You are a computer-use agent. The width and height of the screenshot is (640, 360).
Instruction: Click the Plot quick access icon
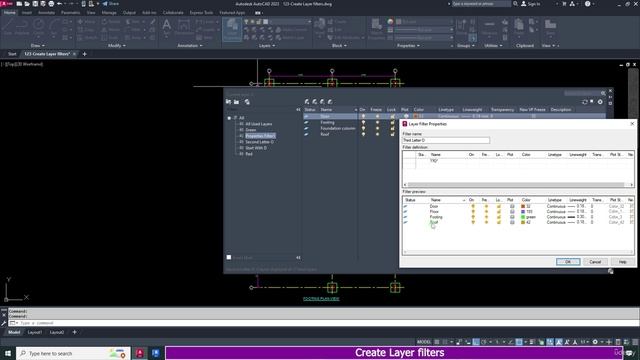pyautogui.click(x=51, y=4)
